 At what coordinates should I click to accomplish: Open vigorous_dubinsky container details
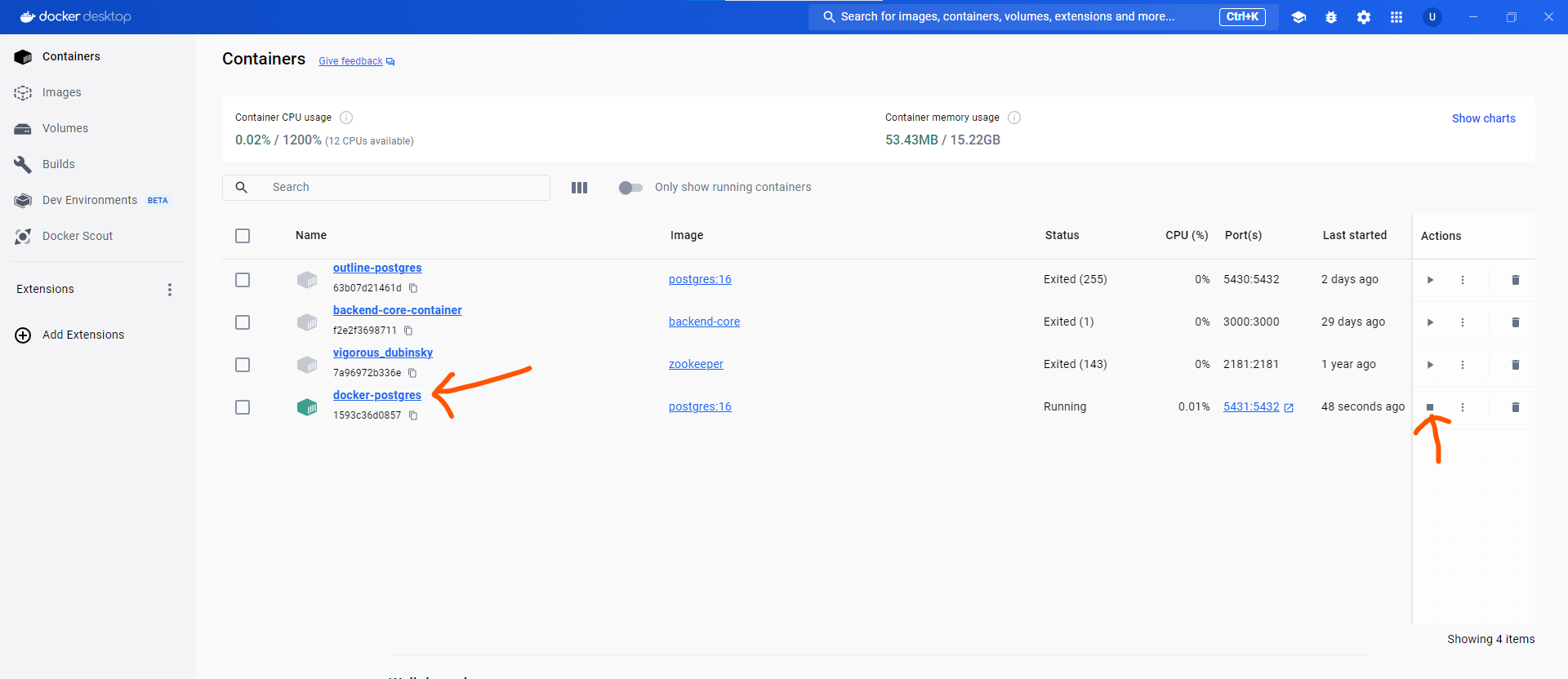pyautogui.click(x=383, y=353)
